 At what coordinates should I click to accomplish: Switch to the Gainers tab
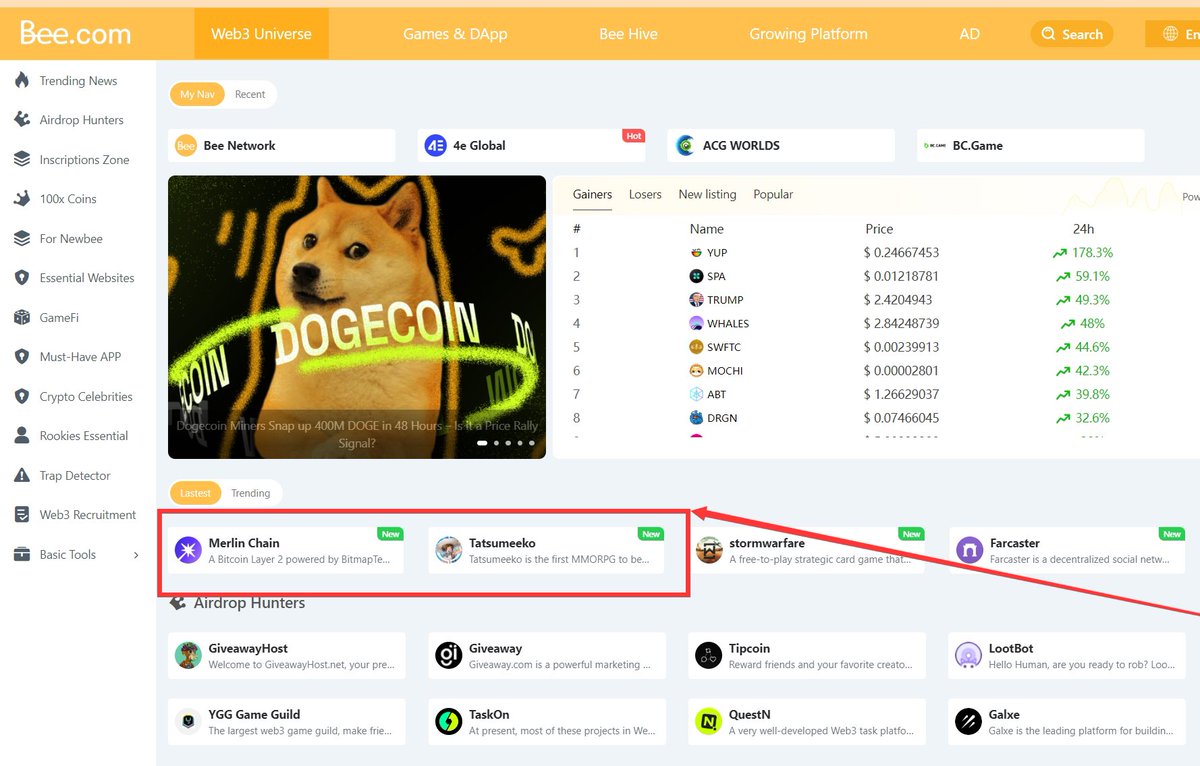[592, 194]
